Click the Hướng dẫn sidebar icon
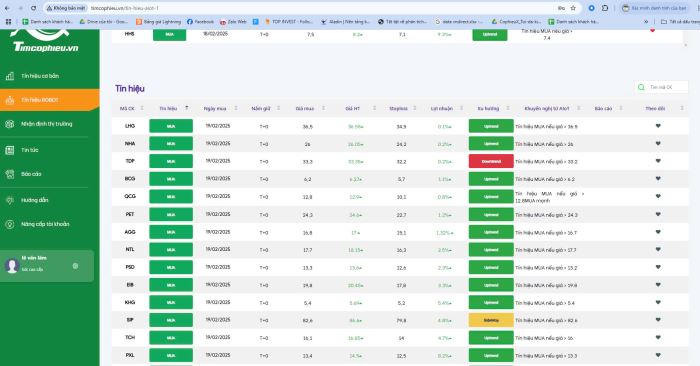Image resolution: width=700 pixels, height=366 pixels. [x=10, y=200]
